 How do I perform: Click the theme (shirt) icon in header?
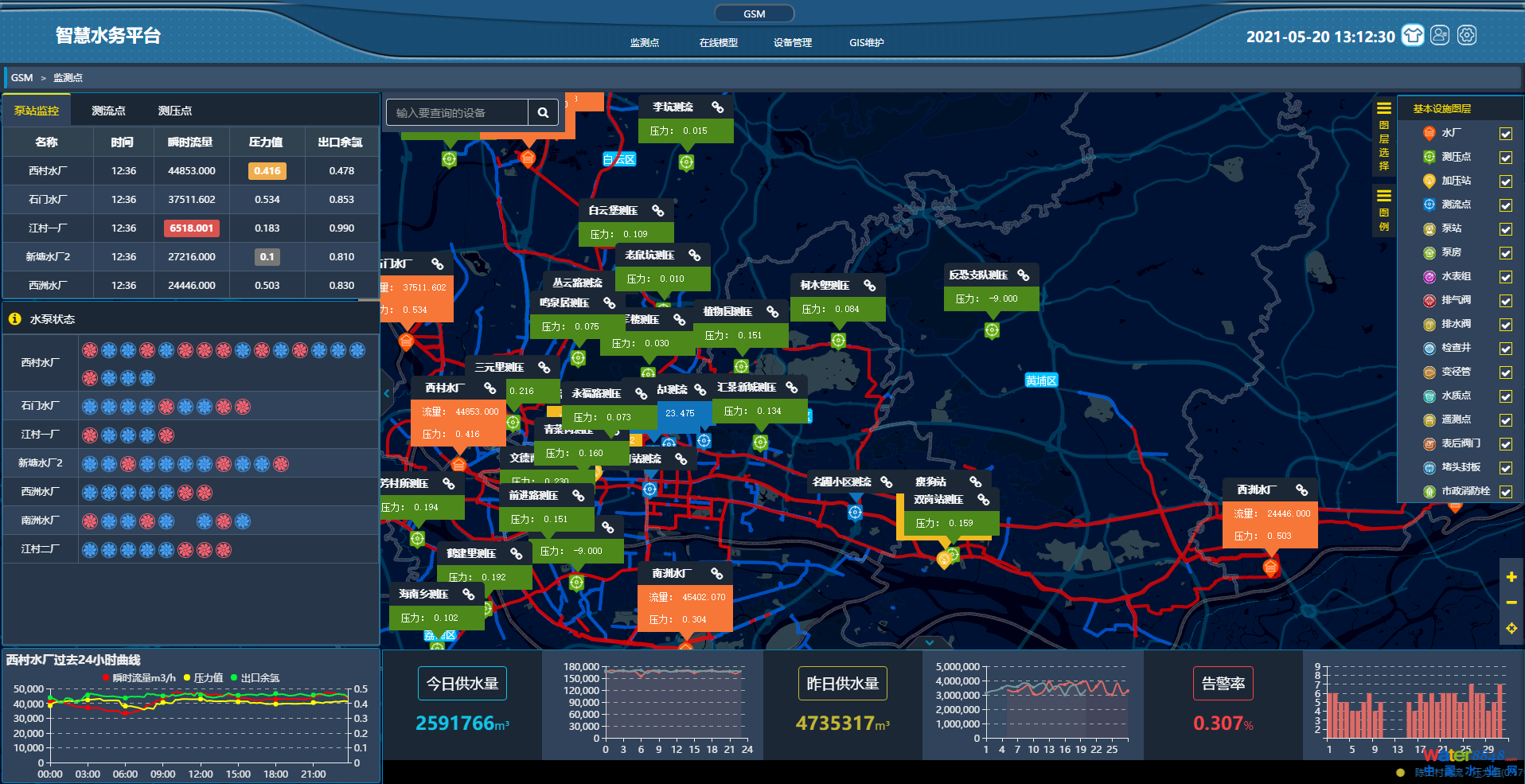pos(1413,36)
